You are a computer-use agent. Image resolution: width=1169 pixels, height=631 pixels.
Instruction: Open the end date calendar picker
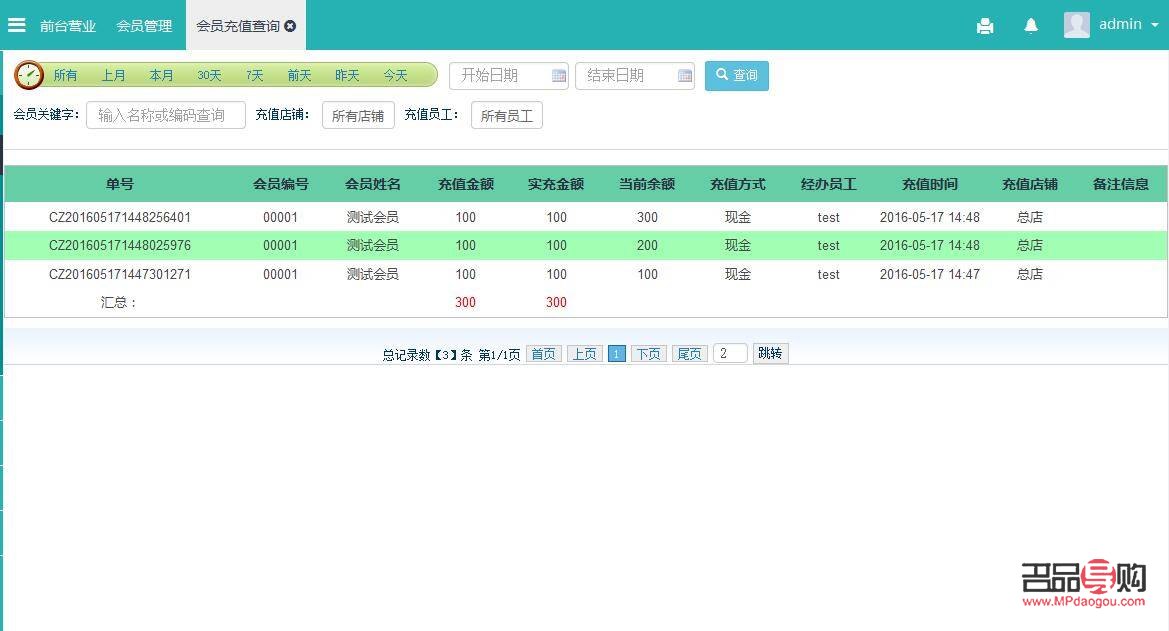tap(686, 75)
